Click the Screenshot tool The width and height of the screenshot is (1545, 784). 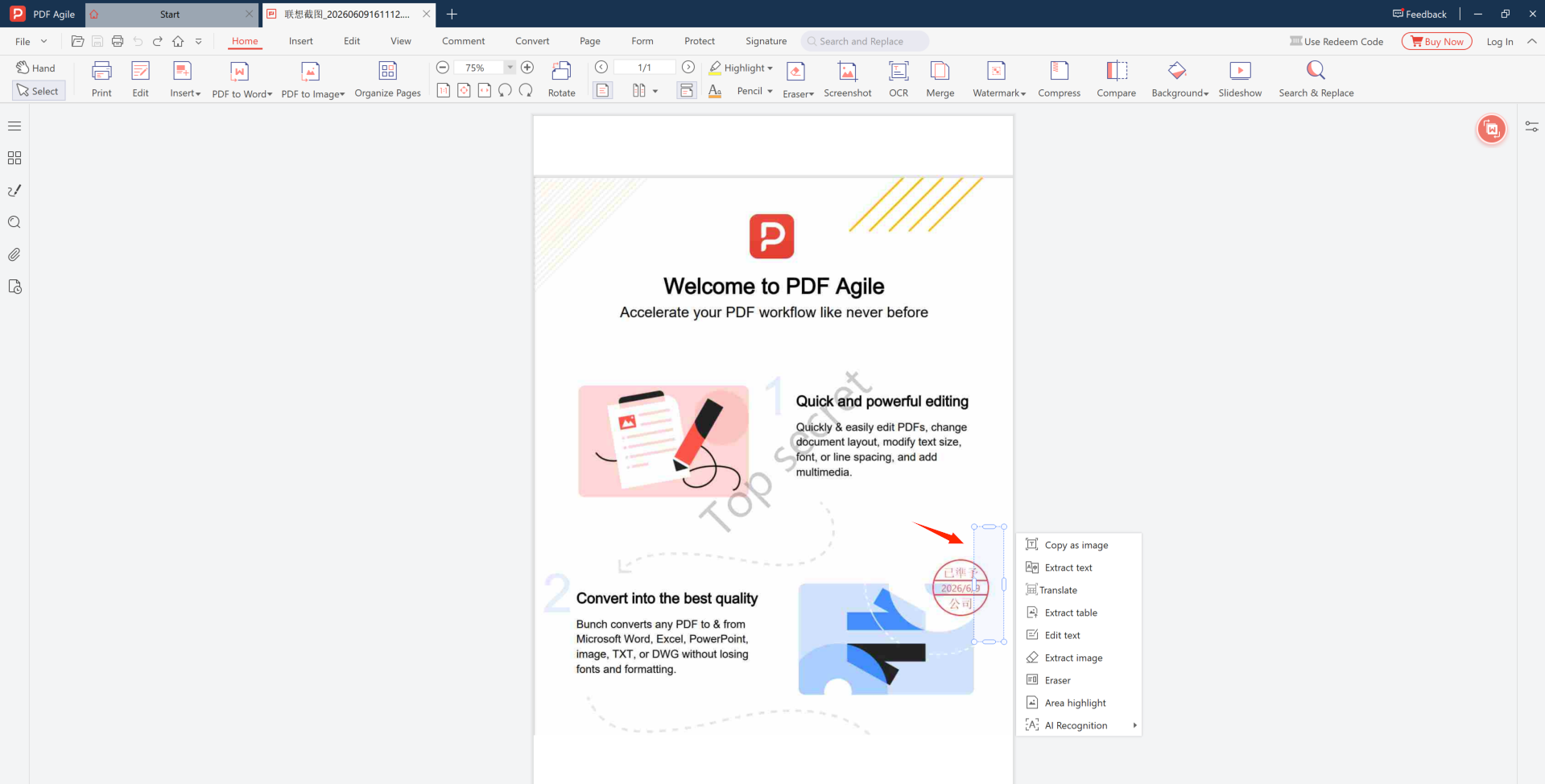(x=847, y=79)
